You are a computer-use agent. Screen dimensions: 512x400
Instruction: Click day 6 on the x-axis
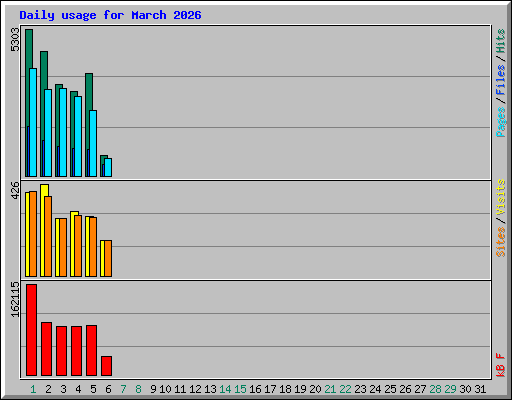click(x=108, y=389)
